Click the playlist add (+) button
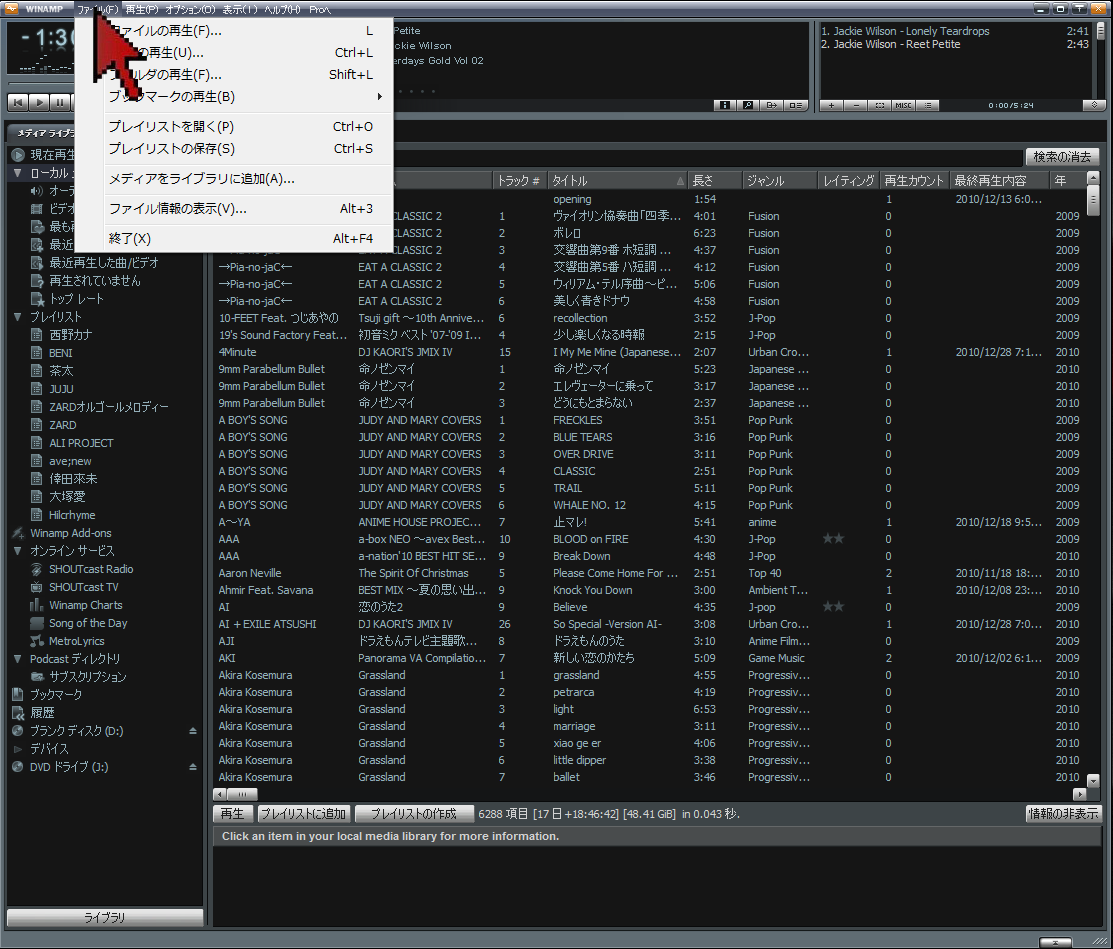Screen dimensions: 1113x949 (831, 105)
